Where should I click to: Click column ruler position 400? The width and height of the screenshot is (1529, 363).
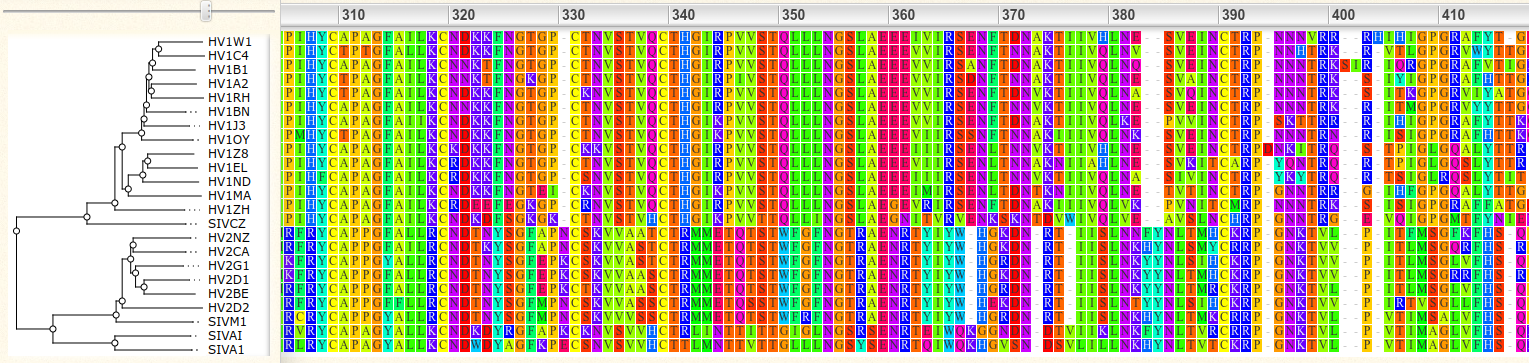pyautogui.click(x=1342, y=14)
